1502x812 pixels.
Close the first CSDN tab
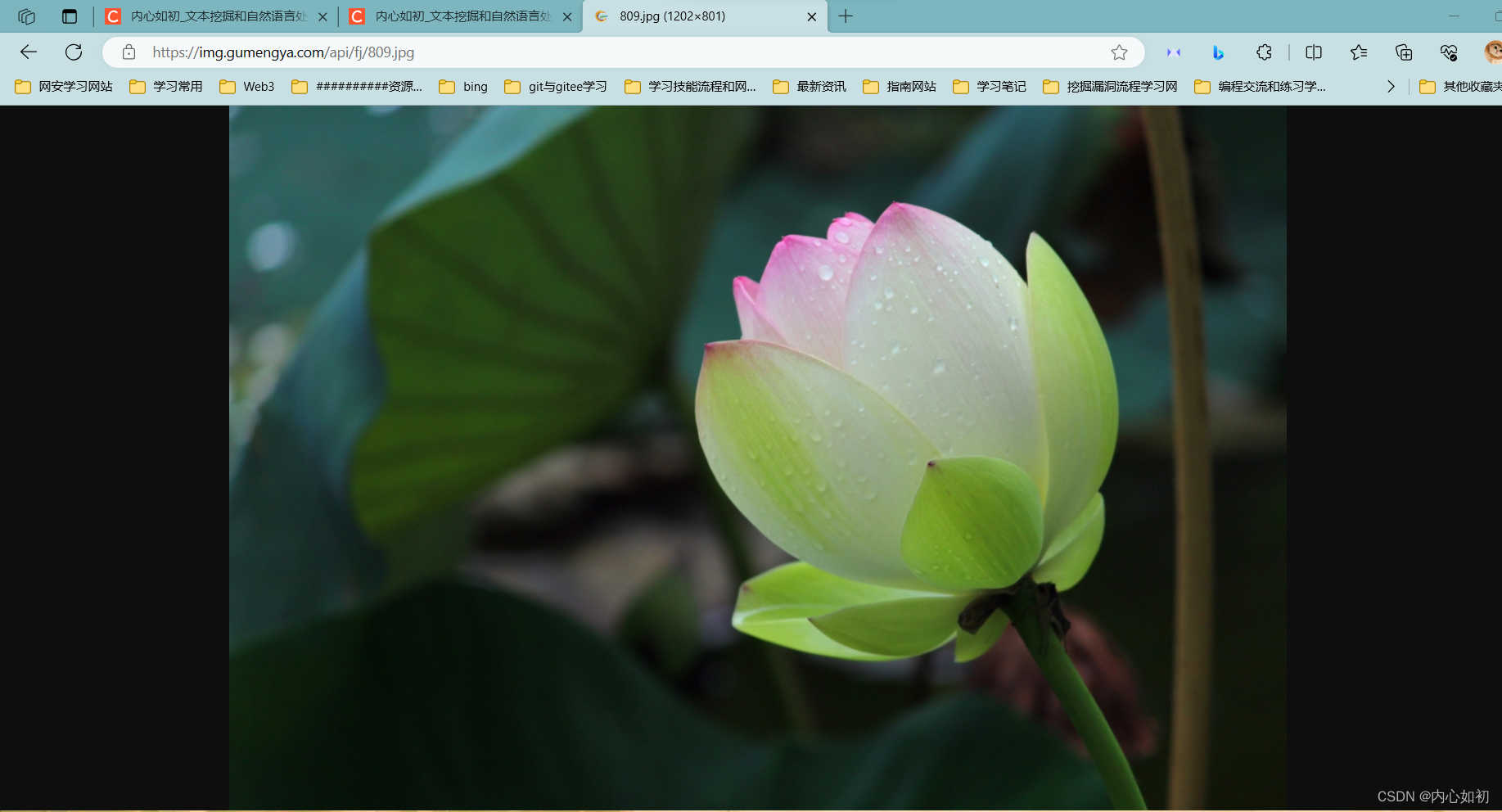323,16
